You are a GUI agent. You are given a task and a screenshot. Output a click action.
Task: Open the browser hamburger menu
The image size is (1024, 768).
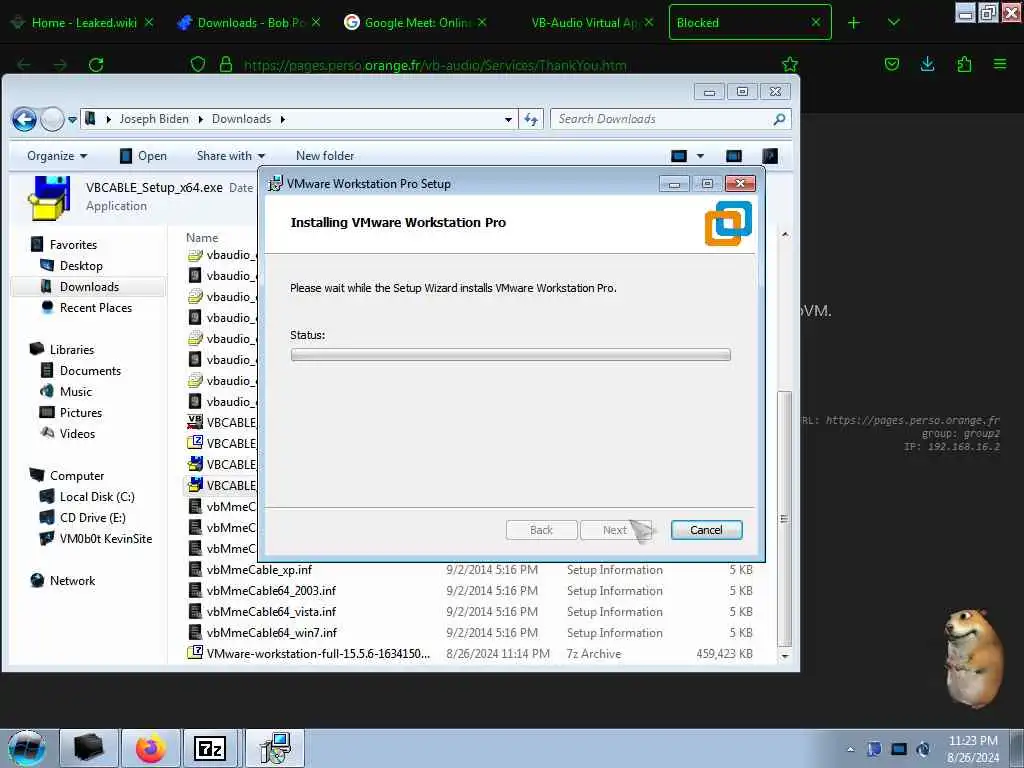[1000, 64]
